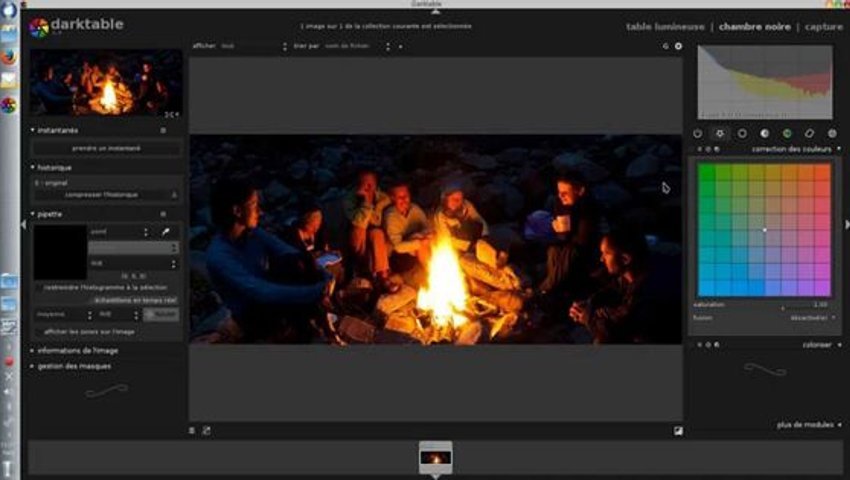
Task: Open the effects modules group (last icon)
Action: (832, 133)
